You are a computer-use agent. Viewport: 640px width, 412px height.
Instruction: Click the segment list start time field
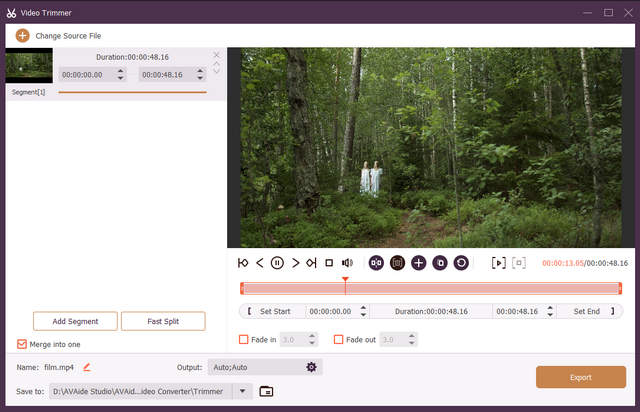coord(87,74)
